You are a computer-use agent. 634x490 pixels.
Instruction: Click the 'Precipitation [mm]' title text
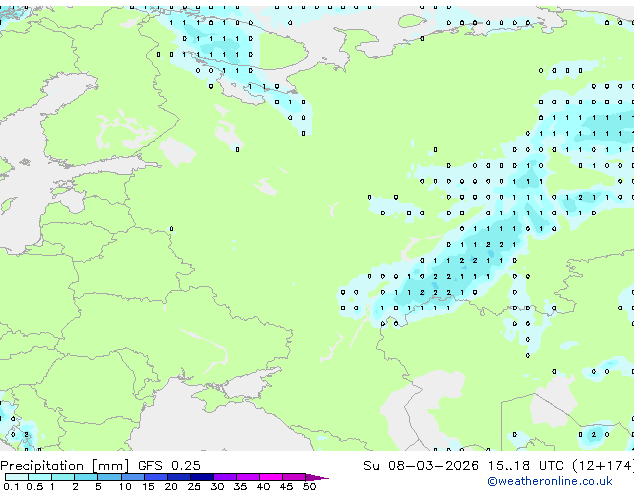[x=65, y=466]
